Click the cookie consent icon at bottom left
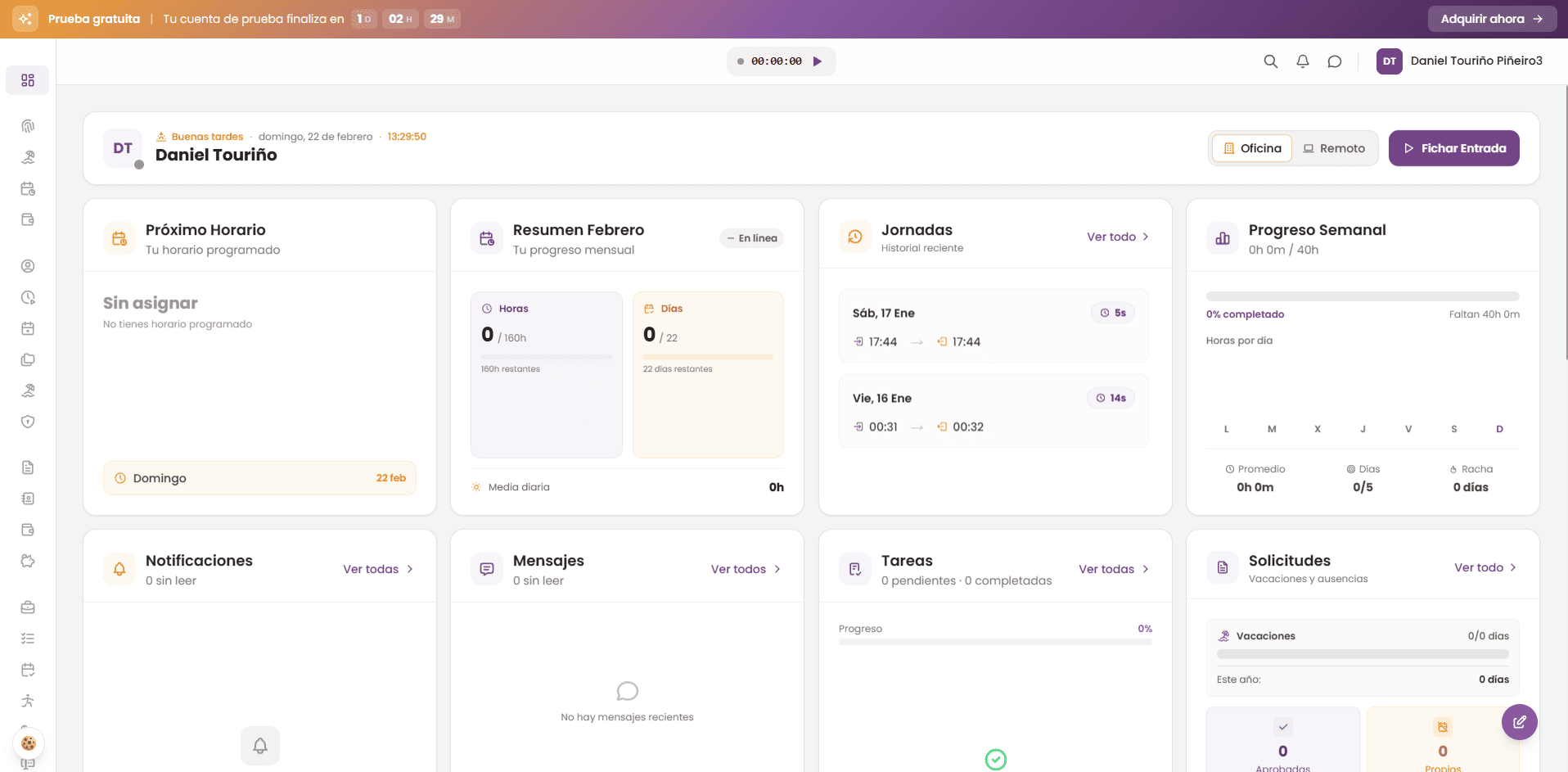The width and height of the screenshot is (1568, 772). coord(29,743)
